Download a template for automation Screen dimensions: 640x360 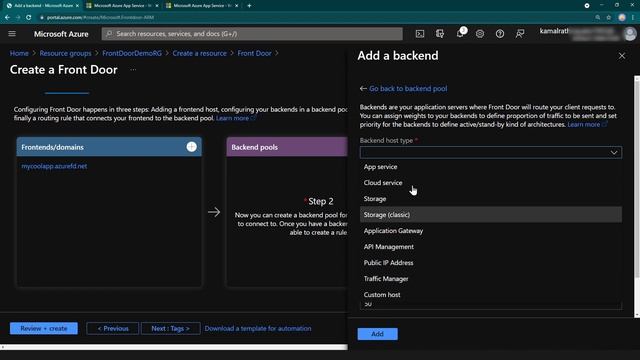(258, 328)
